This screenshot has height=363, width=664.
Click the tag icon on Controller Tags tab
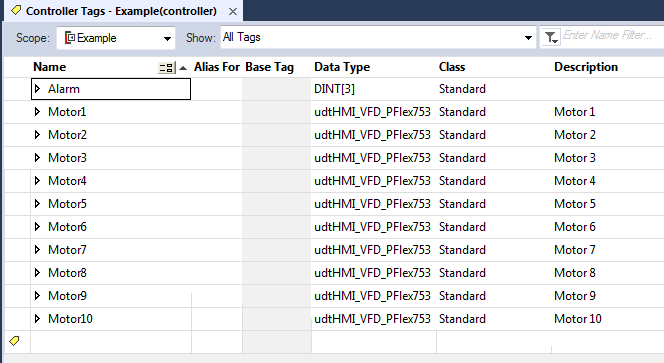(x=16, y=11)
